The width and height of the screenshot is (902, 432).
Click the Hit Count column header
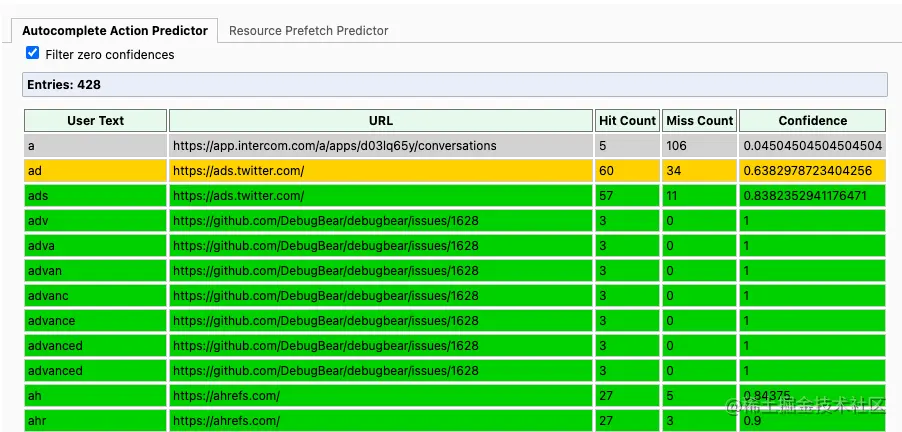click(628, 121)
